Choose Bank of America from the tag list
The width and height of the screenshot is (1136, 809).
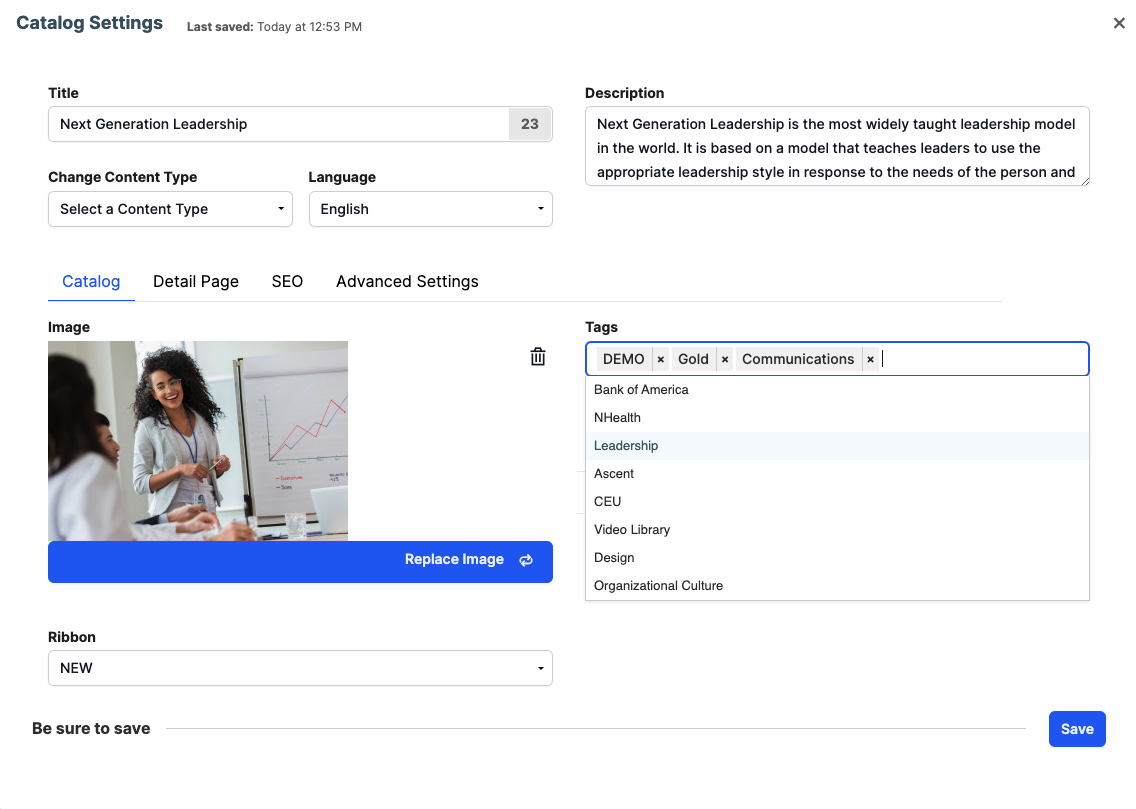(x=641, y=389)
